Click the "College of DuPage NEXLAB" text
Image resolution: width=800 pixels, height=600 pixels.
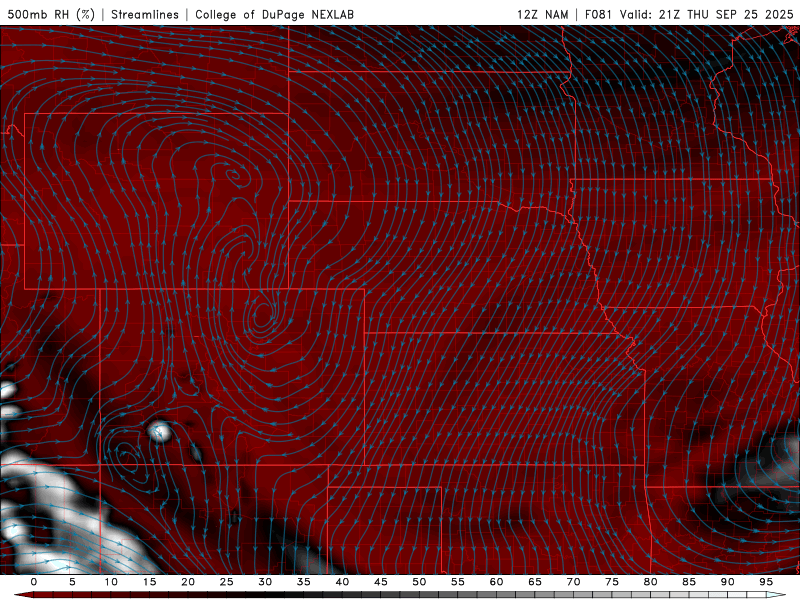(x=274, y=15)
